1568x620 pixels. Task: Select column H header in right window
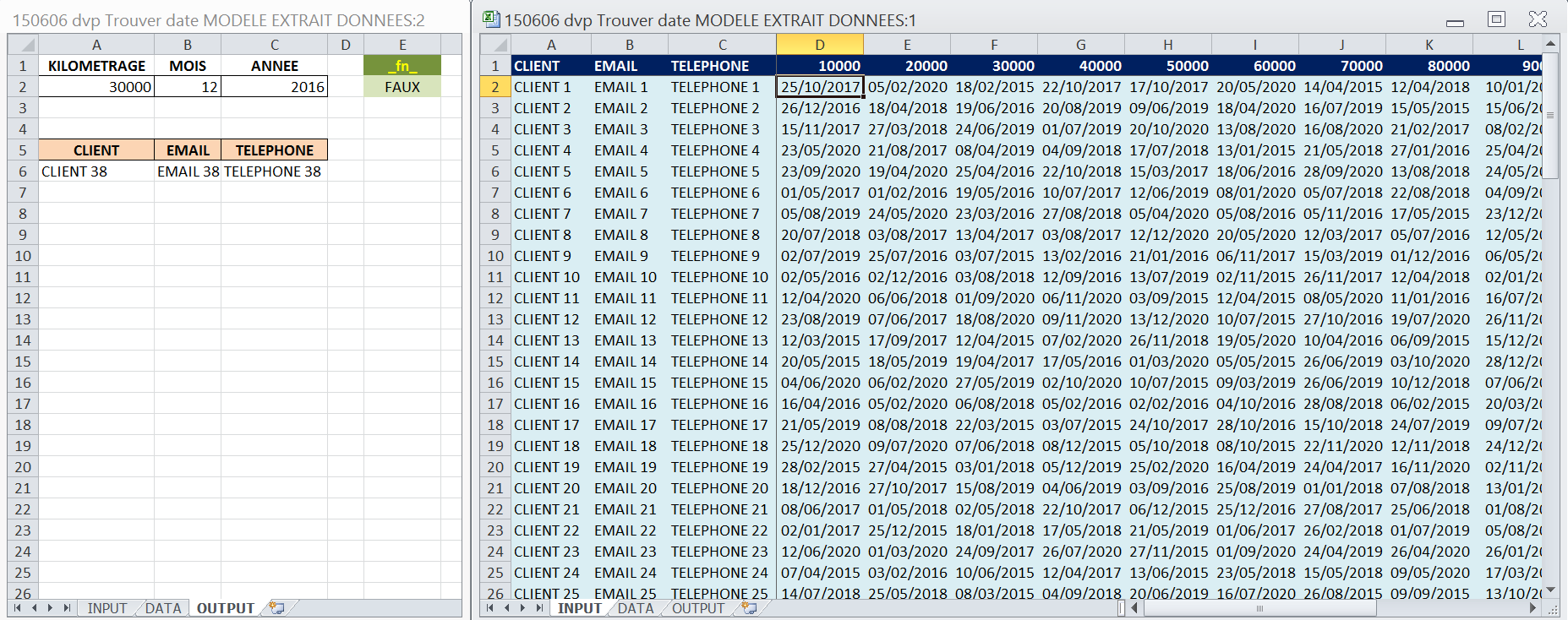pos(1168,45)
